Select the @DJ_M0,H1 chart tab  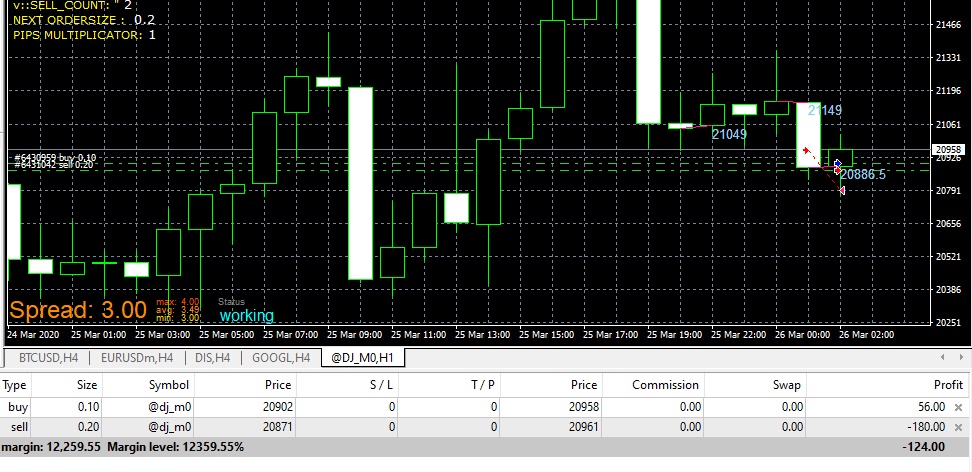[363, 358]
